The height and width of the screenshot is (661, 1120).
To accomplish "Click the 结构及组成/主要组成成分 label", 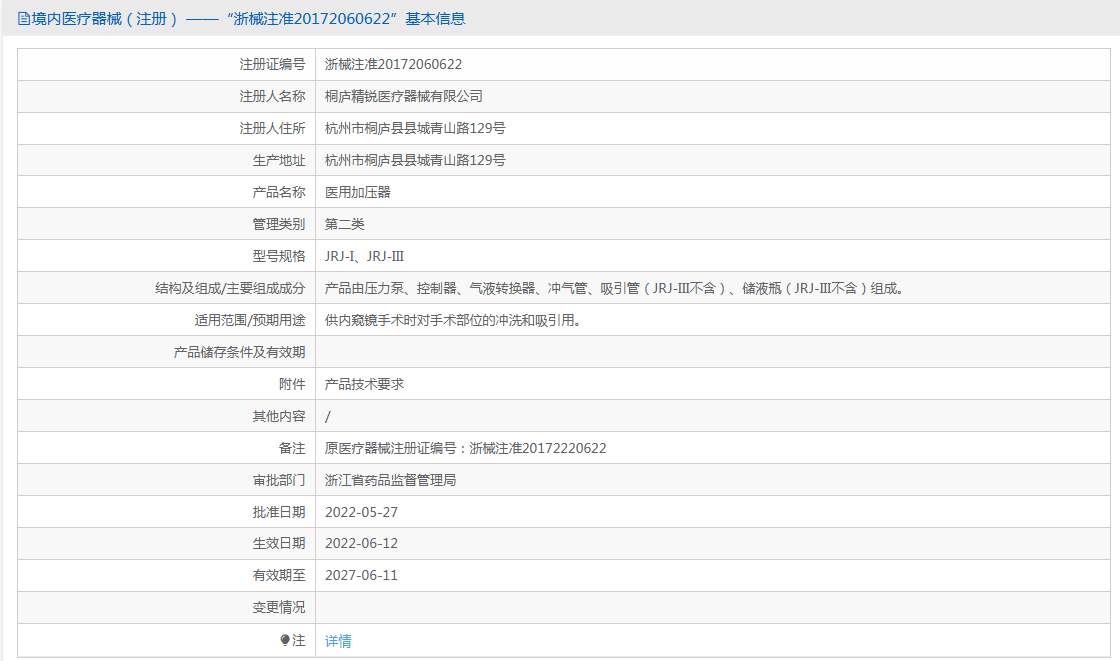I will tap(230, 288).
